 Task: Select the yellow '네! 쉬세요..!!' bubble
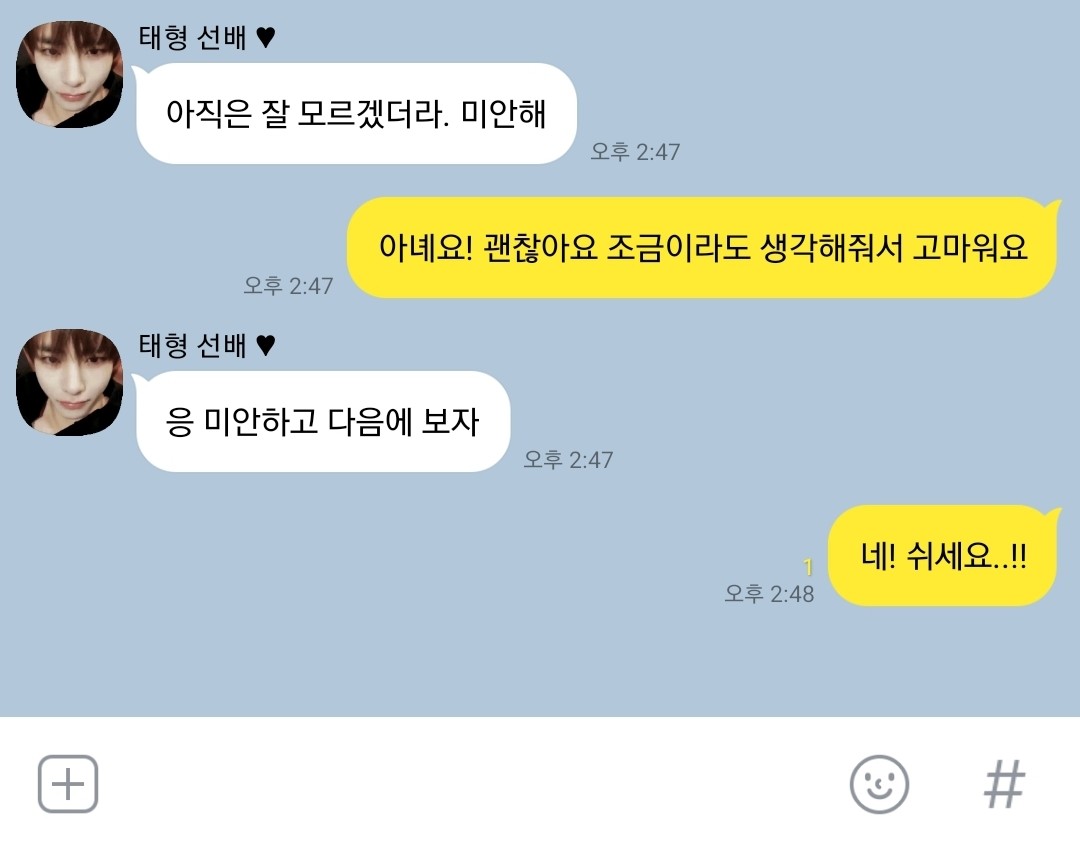tap(944, 555)
